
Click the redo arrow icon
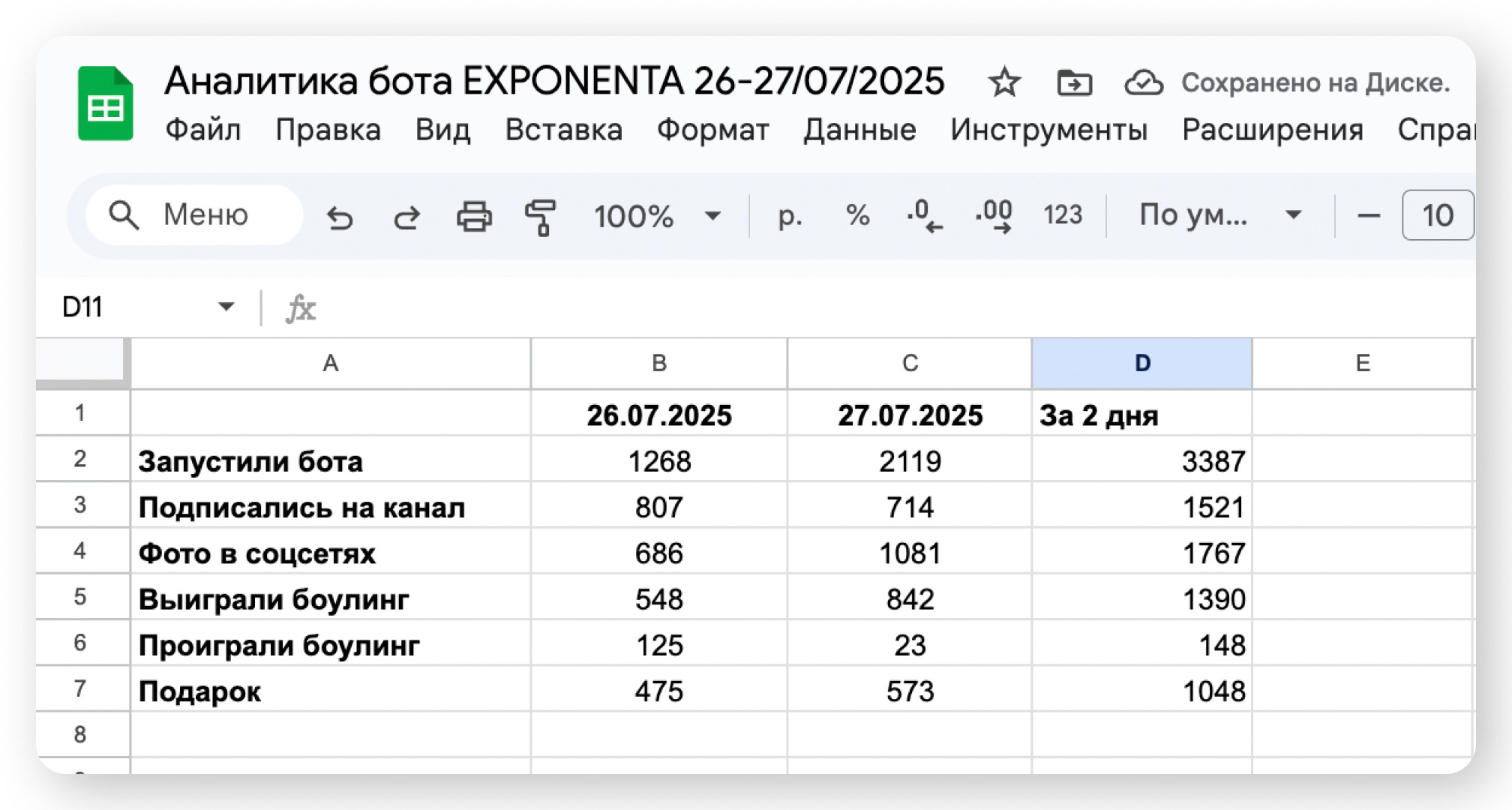click(x=406, y=217)
